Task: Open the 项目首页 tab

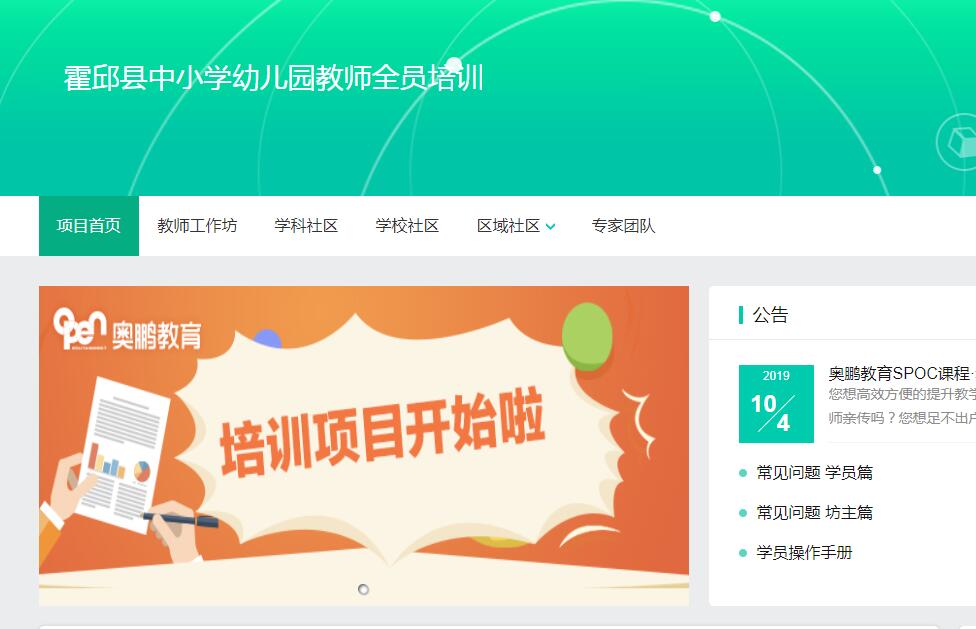Action: [x=88, y=226]
